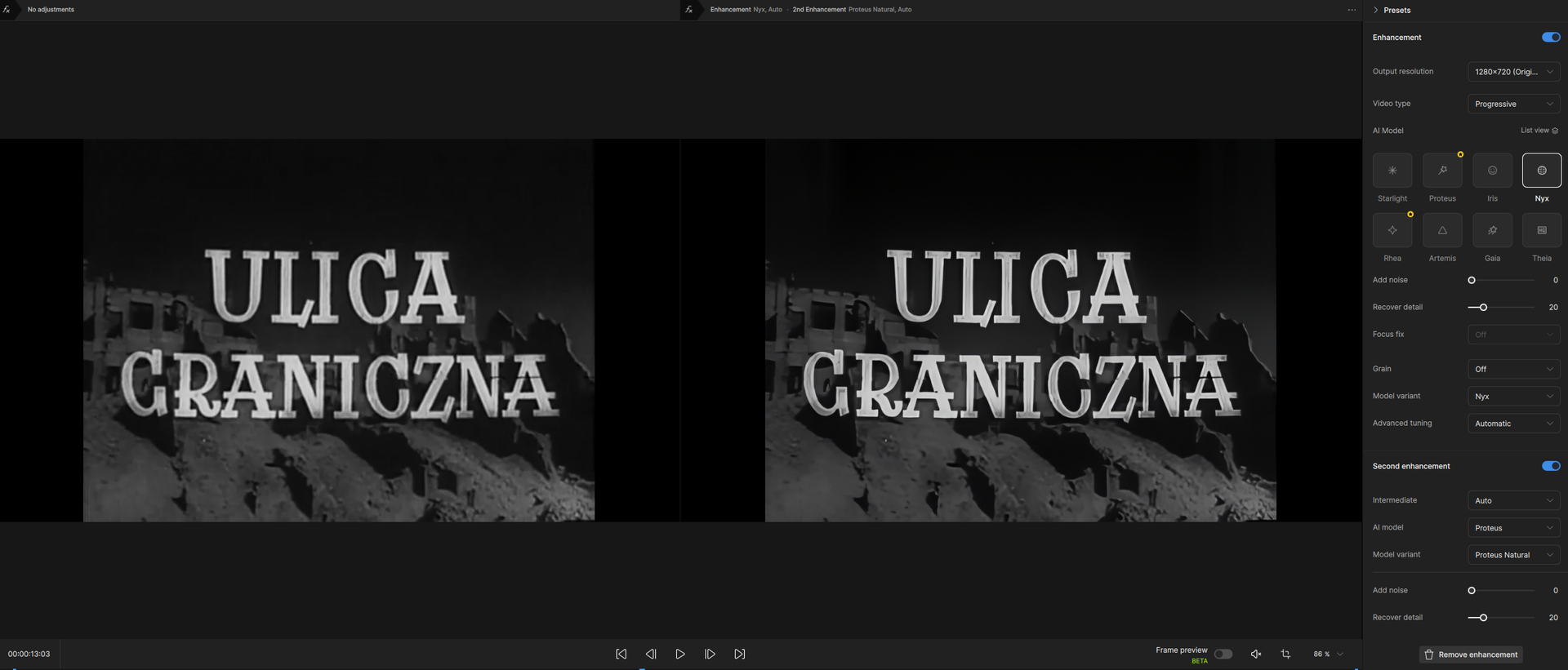Select the Gaia AI model

1492,230
